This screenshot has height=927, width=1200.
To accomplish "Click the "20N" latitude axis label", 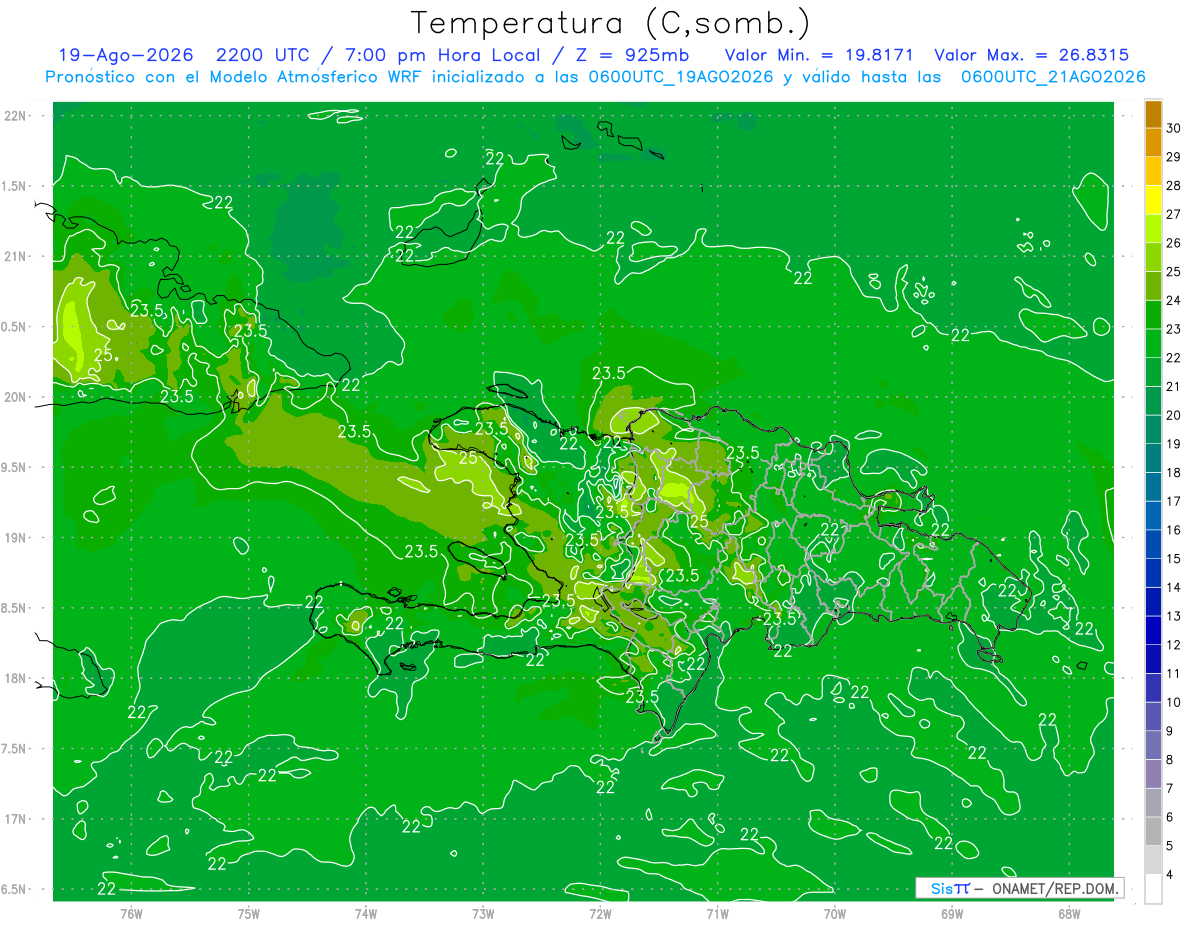I will tap(16, 397).
